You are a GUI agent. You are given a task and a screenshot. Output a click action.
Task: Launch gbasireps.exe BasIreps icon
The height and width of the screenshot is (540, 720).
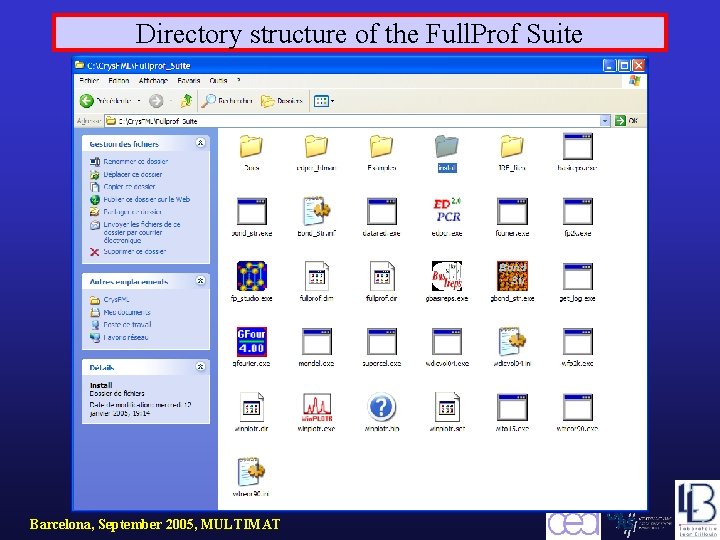(447, 276)
